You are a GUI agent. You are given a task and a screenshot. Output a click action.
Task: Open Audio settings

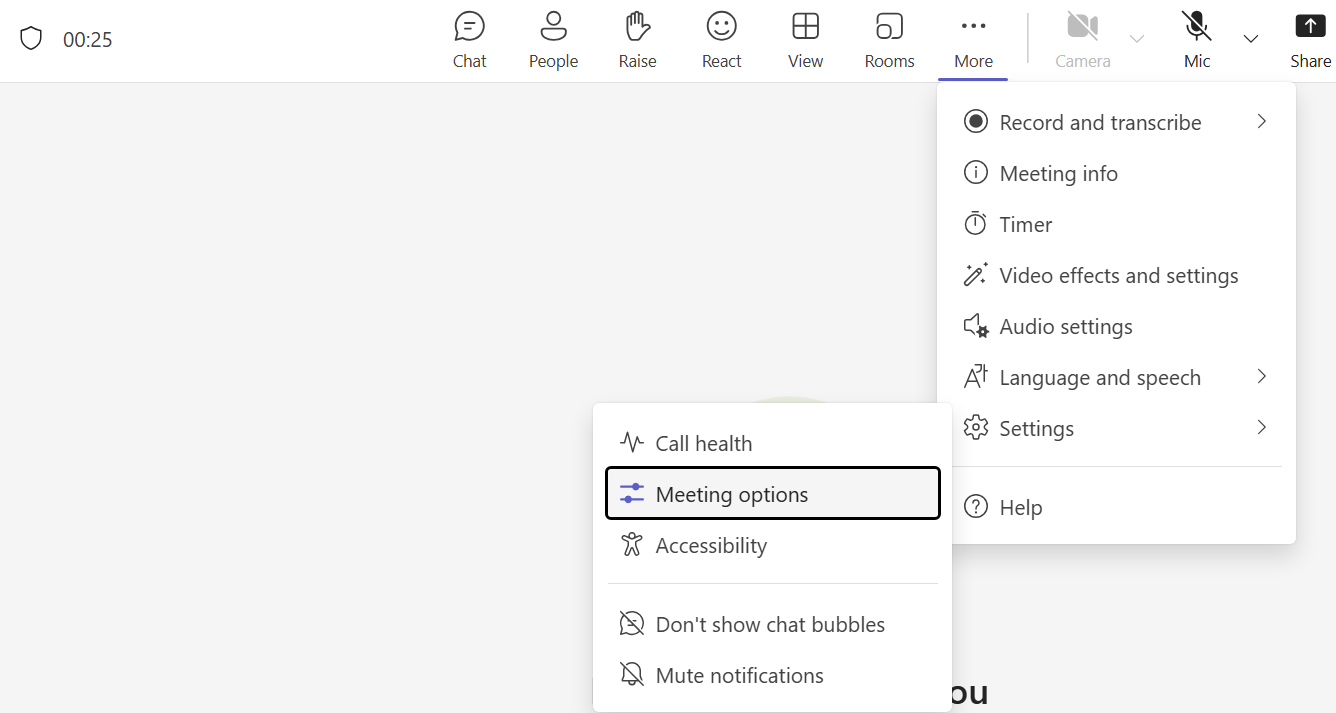(1116, 326)
